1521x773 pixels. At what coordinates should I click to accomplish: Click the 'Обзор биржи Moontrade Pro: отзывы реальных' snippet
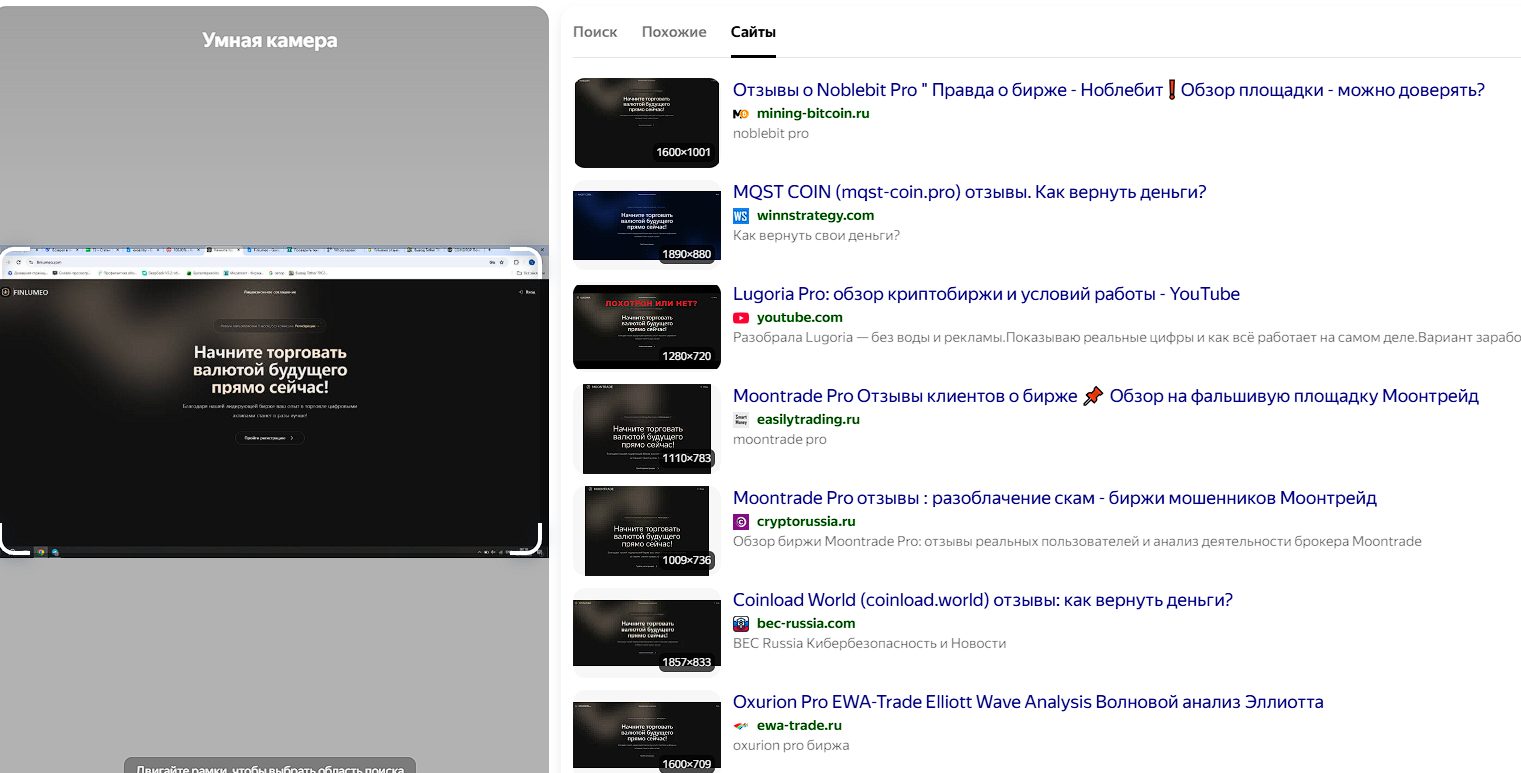[x=1077, y=542]
